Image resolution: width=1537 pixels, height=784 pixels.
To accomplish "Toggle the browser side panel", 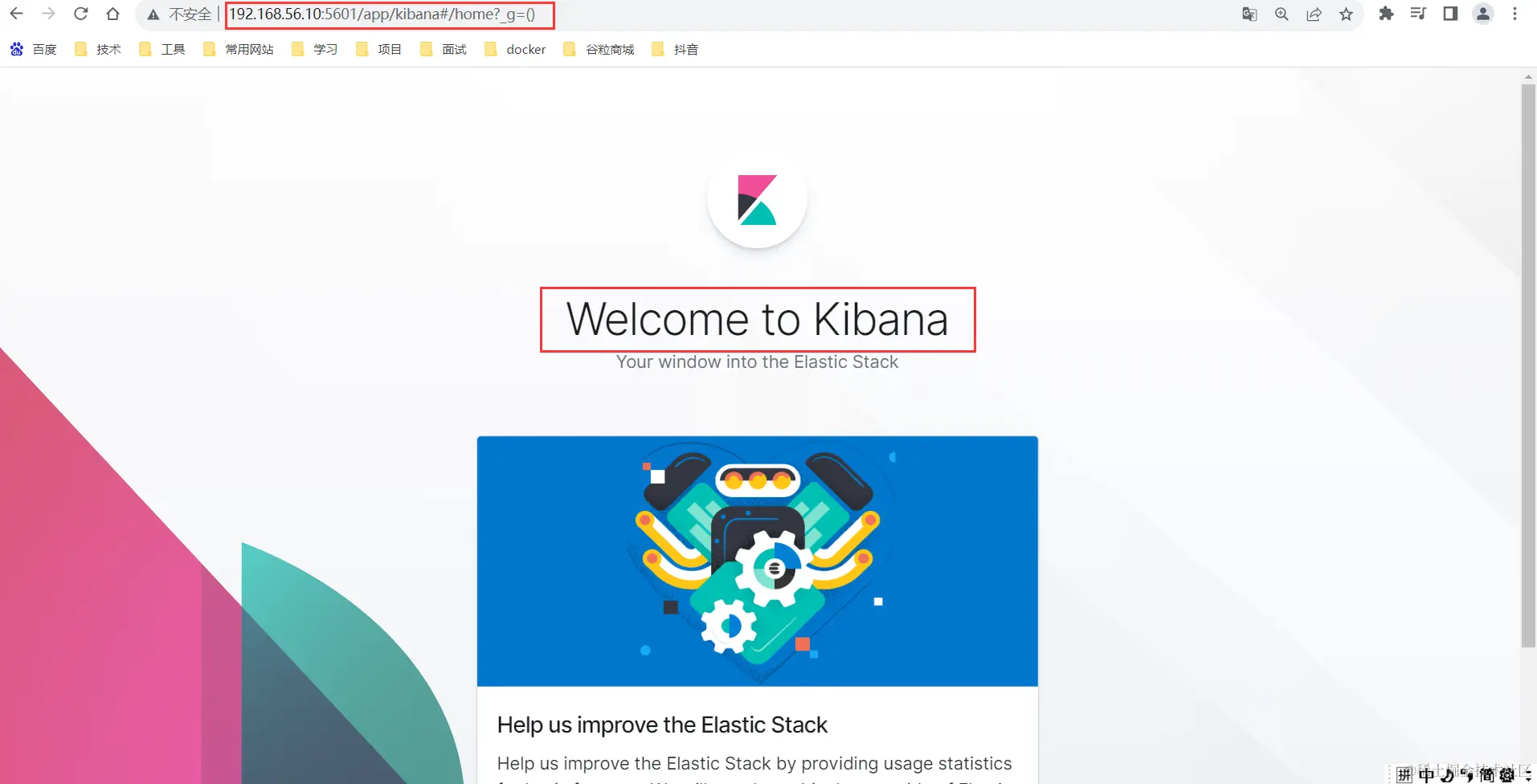I will coord(1450,14).
